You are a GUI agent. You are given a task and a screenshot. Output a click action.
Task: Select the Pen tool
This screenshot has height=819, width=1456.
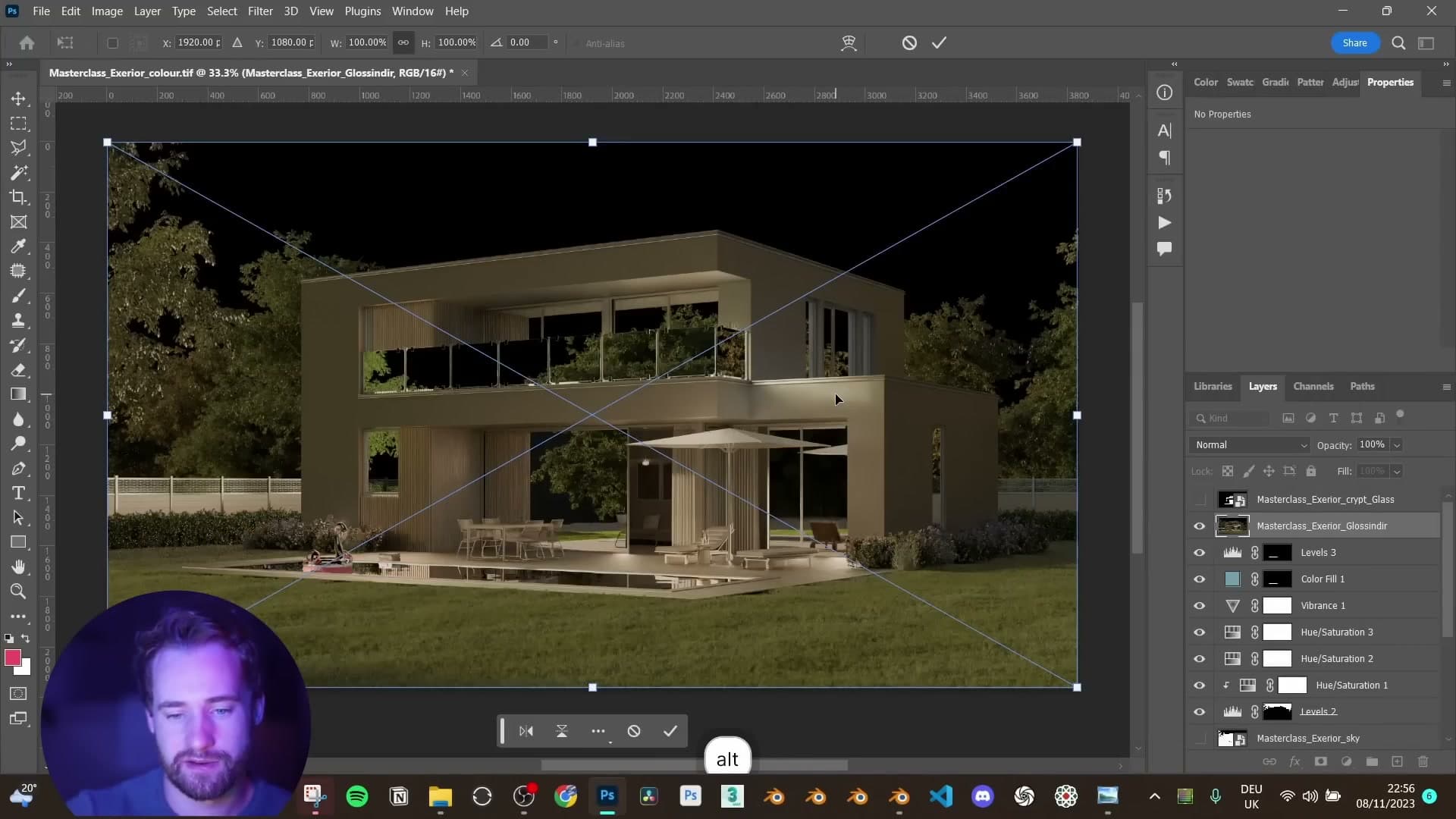click(19, 469)
